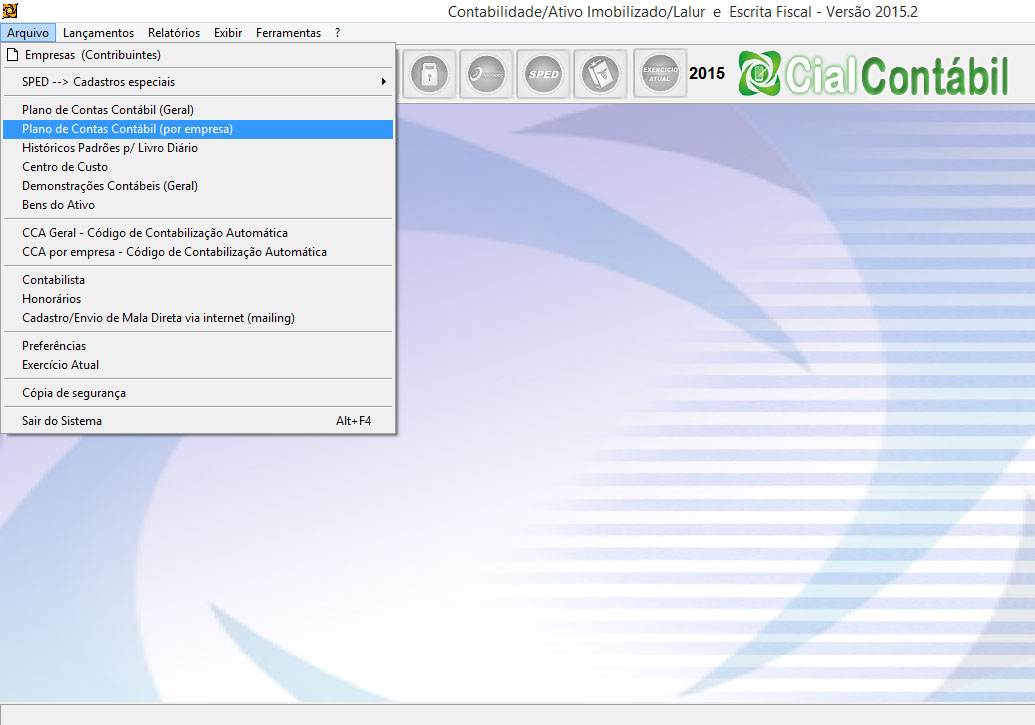Image resolution: width=1035 pixels, height=725 pixels.
Task: Click the book with caduceus toolbar icon
Action: tap(601, 74)
